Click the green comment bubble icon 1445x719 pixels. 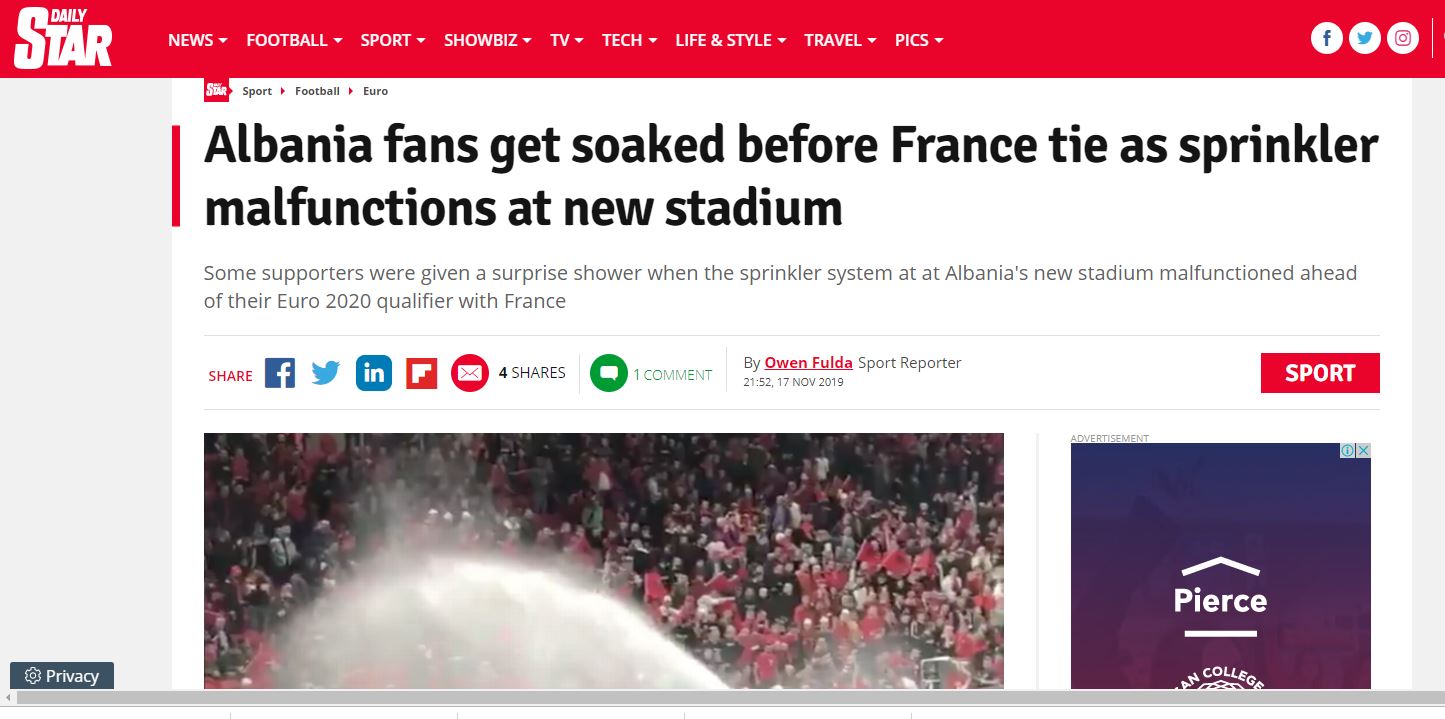click(608, 374)
